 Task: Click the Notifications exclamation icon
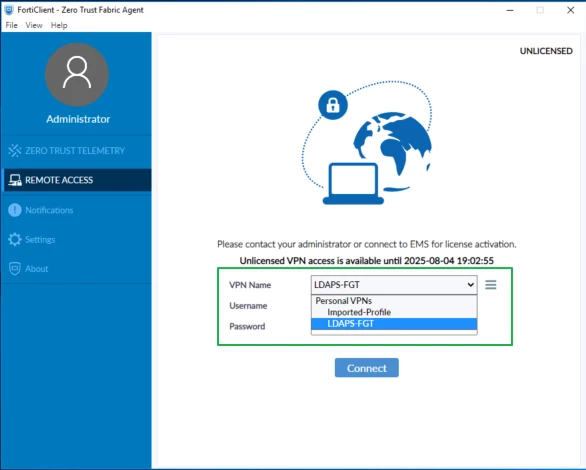tap(15, 210)
